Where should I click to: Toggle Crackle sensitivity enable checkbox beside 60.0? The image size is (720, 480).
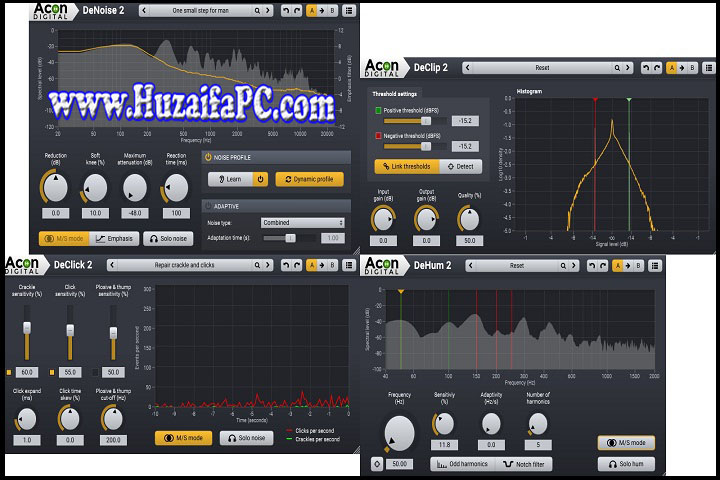pos(9,373)
